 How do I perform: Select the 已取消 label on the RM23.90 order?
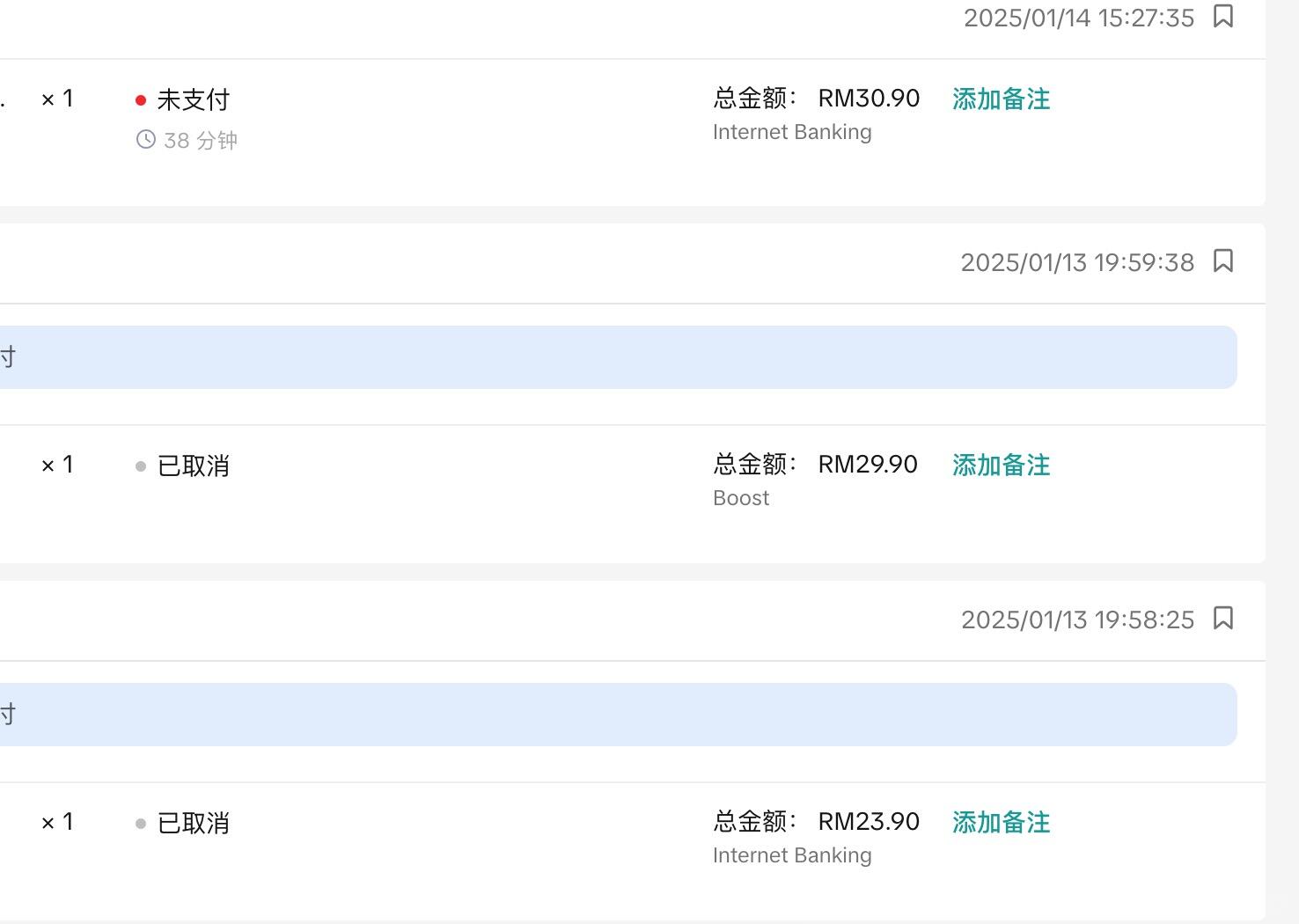(x=194, y=823)
